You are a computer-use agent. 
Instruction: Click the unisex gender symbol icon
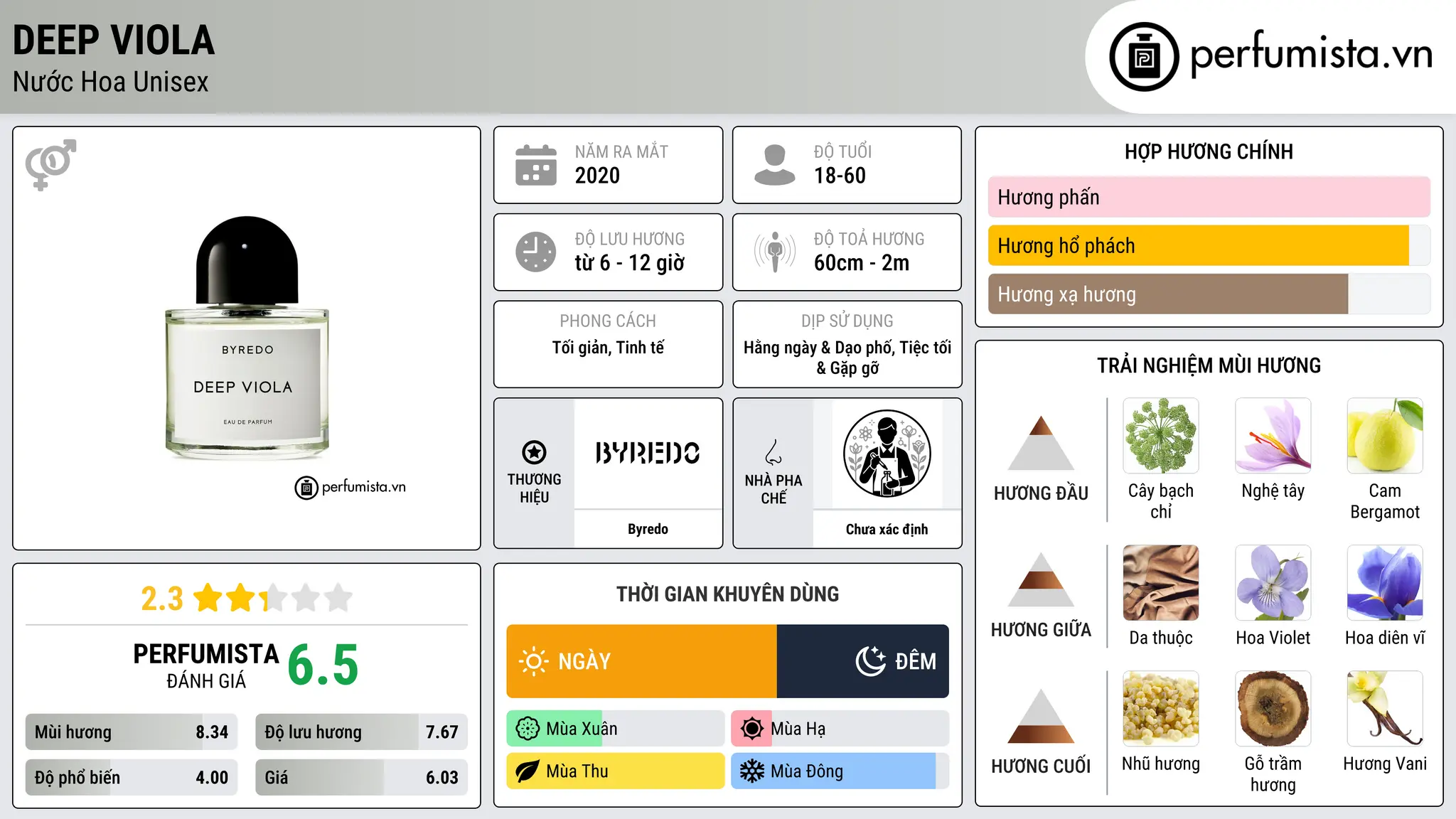coord(50,164)
